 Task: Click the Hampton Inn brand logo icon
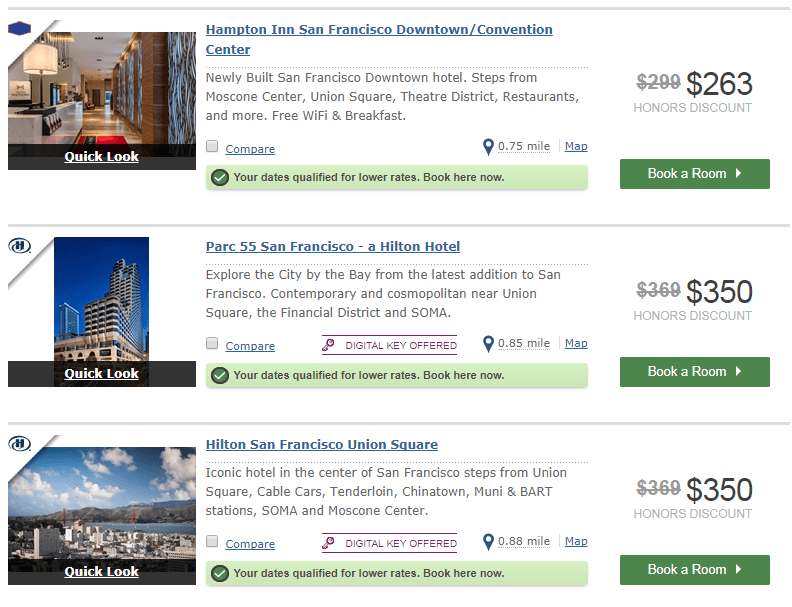point(20,28)
